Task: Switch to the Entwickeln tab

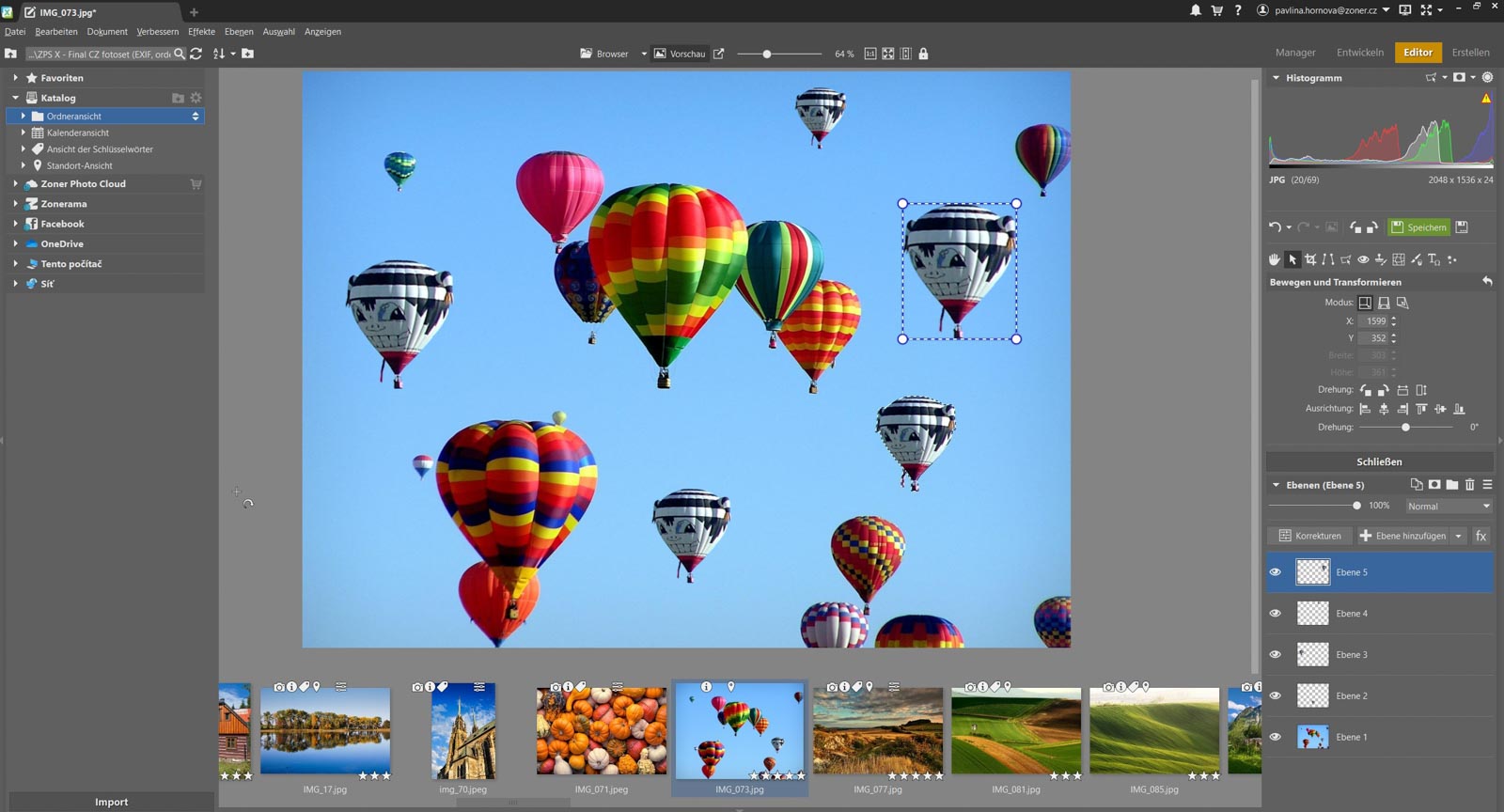Action: coord(1359,53)
